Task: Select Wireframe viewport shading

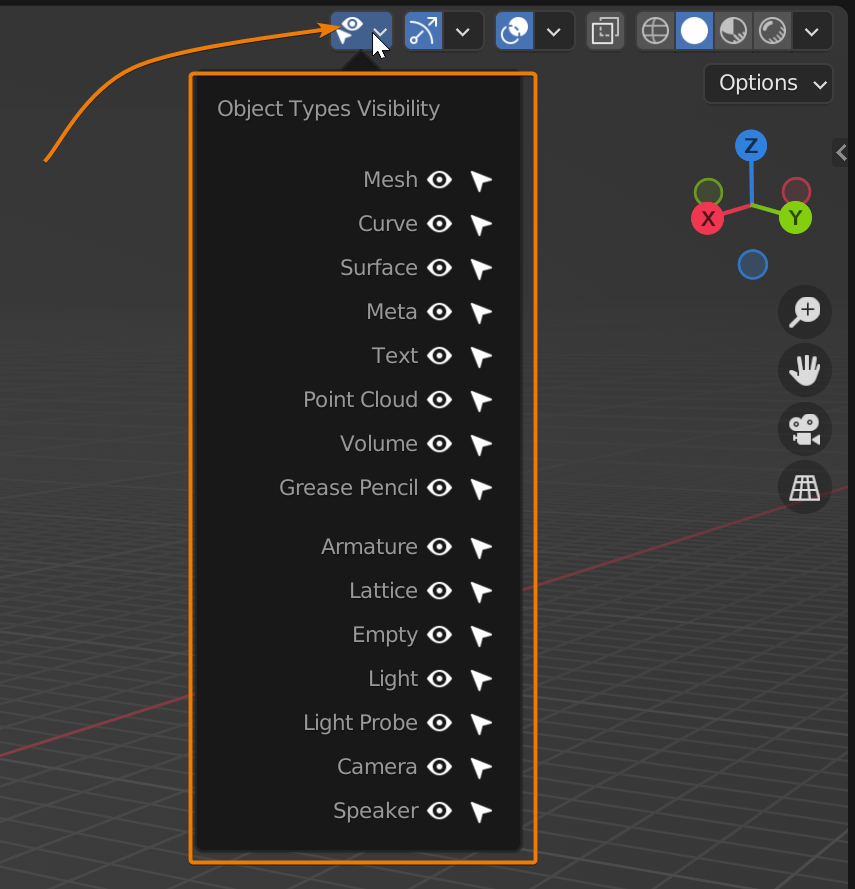Action: [x=655, y=32]
